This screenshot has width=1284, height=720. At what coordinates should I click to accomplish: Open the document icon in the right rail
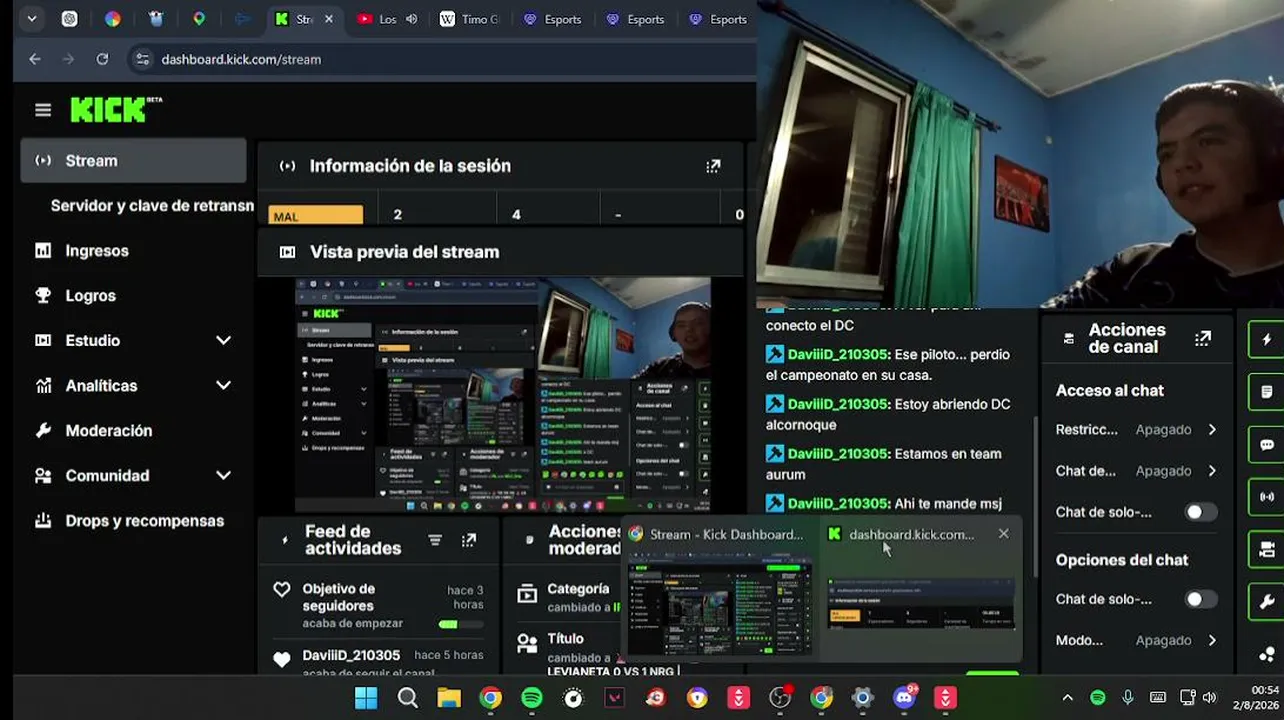pos(1267,392)
